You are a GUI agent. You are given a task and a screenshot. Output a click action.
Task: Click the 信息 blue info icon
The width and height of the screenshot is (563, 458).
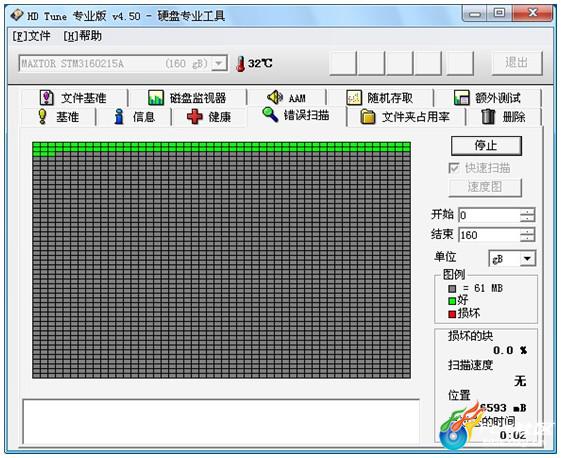(119, 117)
